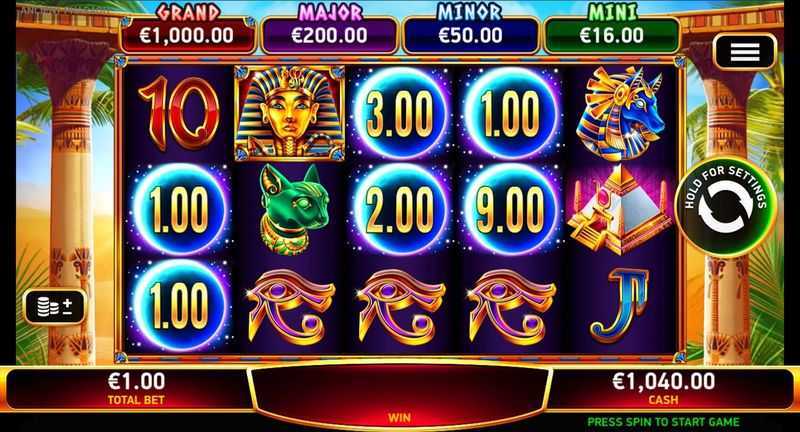Click the circular spin button

tap(725, 207)
